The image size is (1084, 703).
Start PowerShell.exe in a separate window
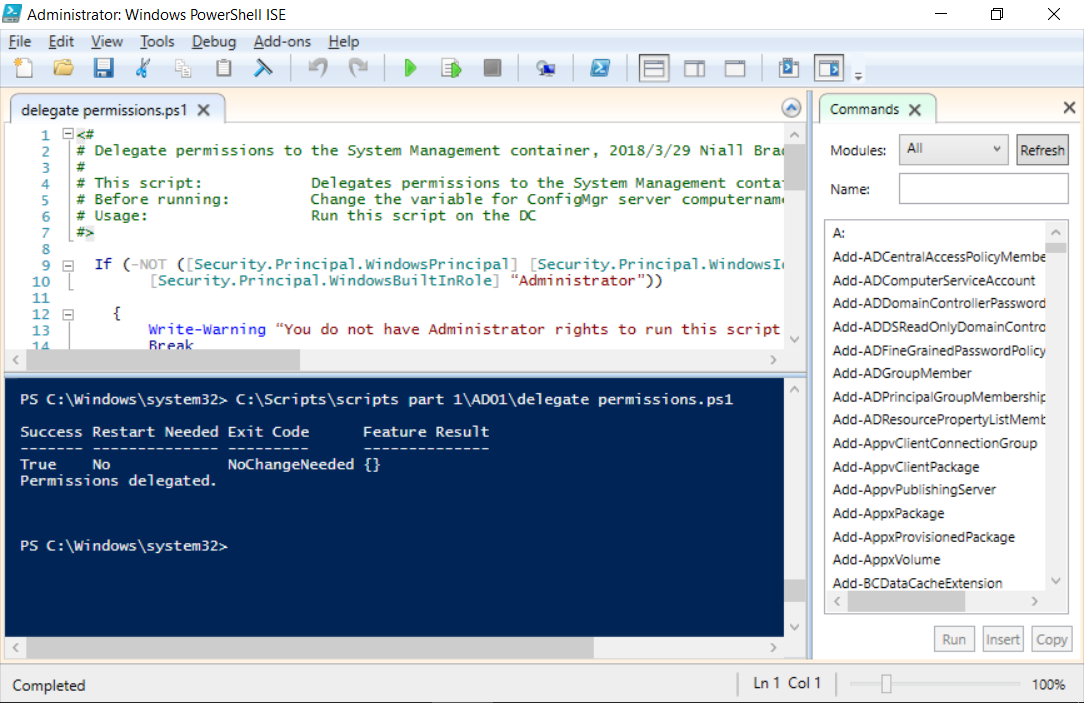pos(600,68)
